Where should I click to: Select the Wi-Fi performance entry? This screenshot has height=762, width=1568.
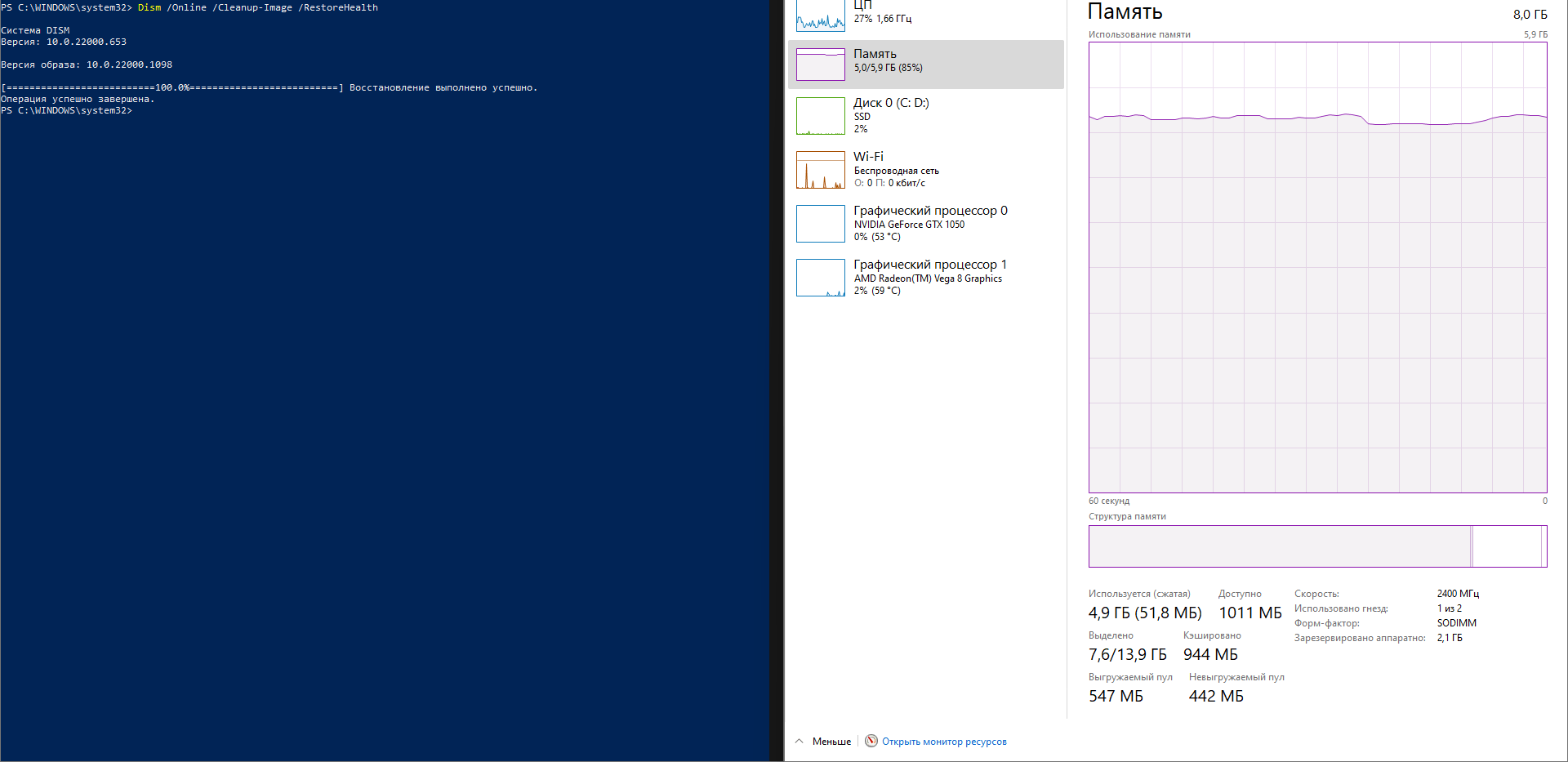926,170
